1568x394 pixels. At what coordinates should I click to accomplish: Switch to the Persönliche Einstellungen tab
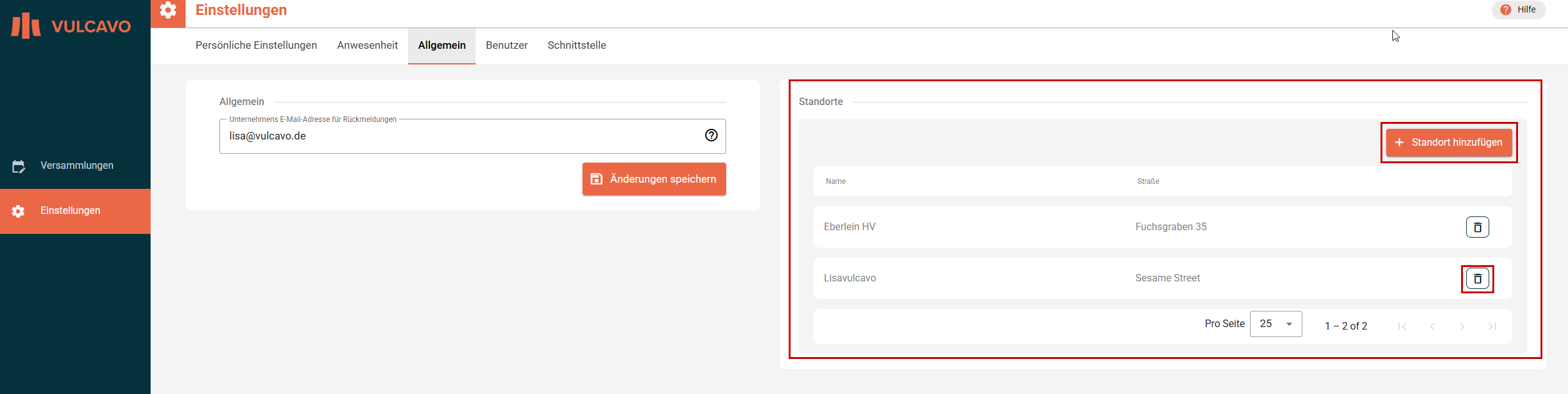(256, 46)
